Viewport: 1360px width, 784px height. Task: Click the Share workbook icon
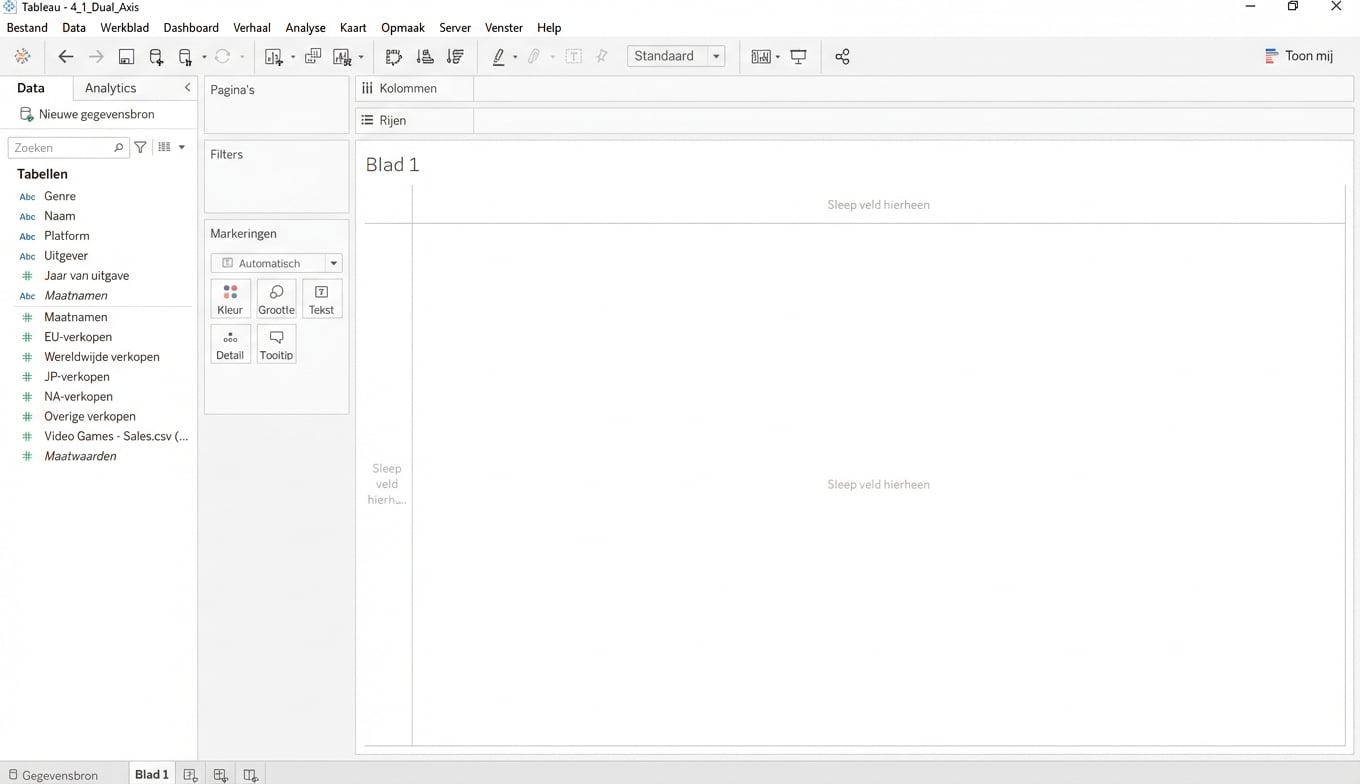[x=842, y=57]
